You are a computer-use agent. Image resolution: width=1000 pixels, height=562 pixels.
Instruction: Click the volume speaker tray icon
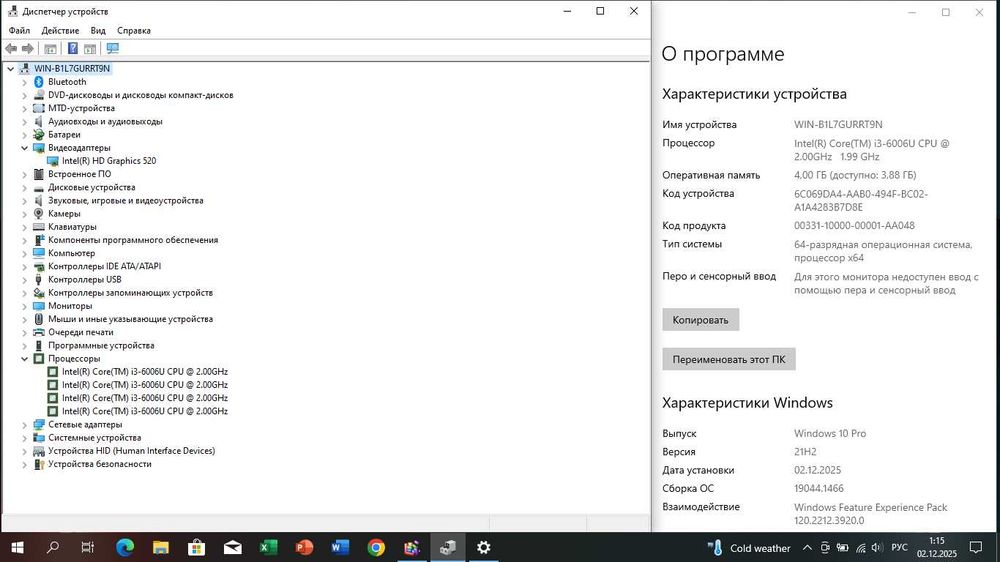pos(877,547)
